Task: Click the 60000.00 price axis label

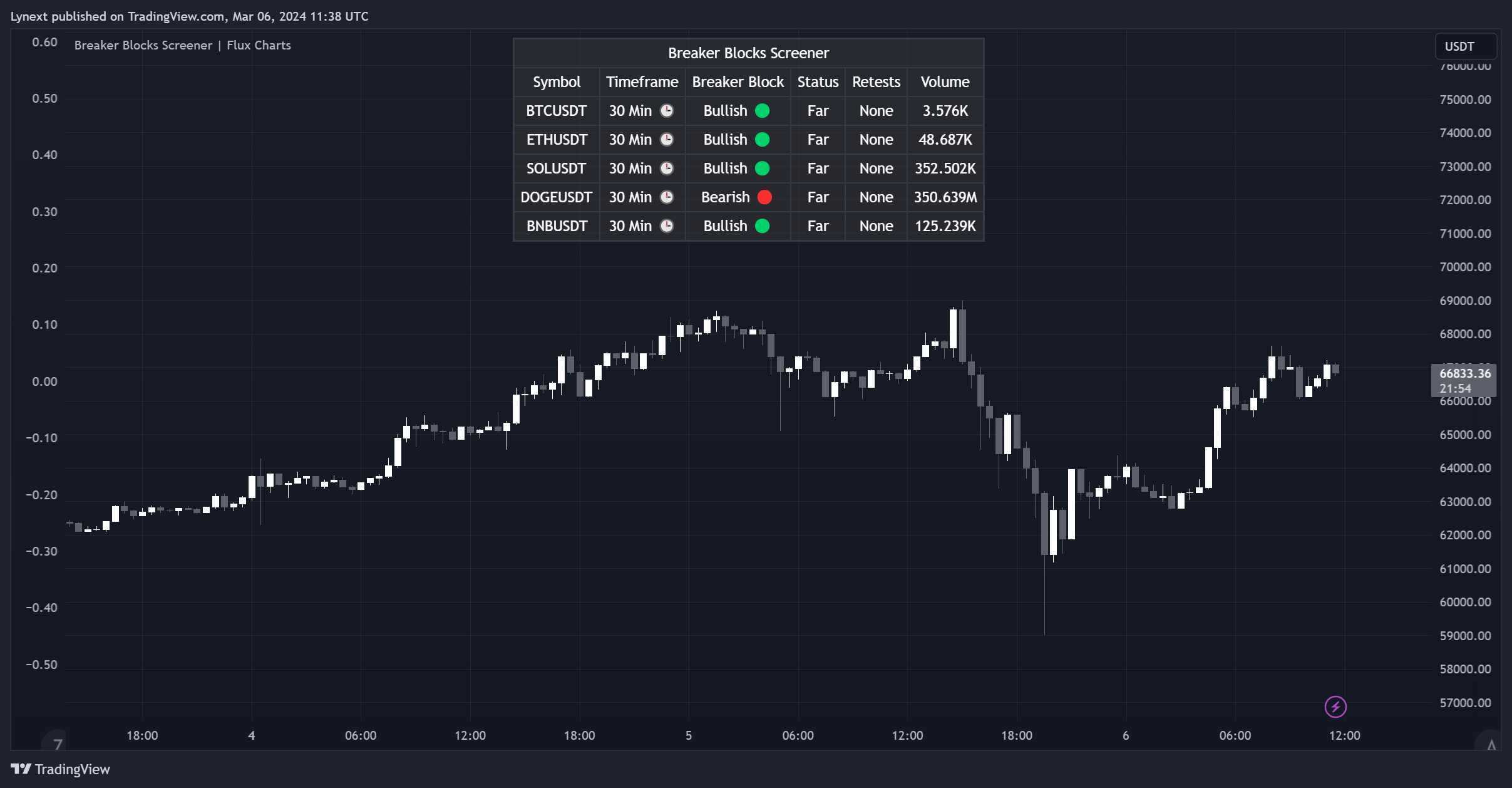Action: click(1465, 602)
